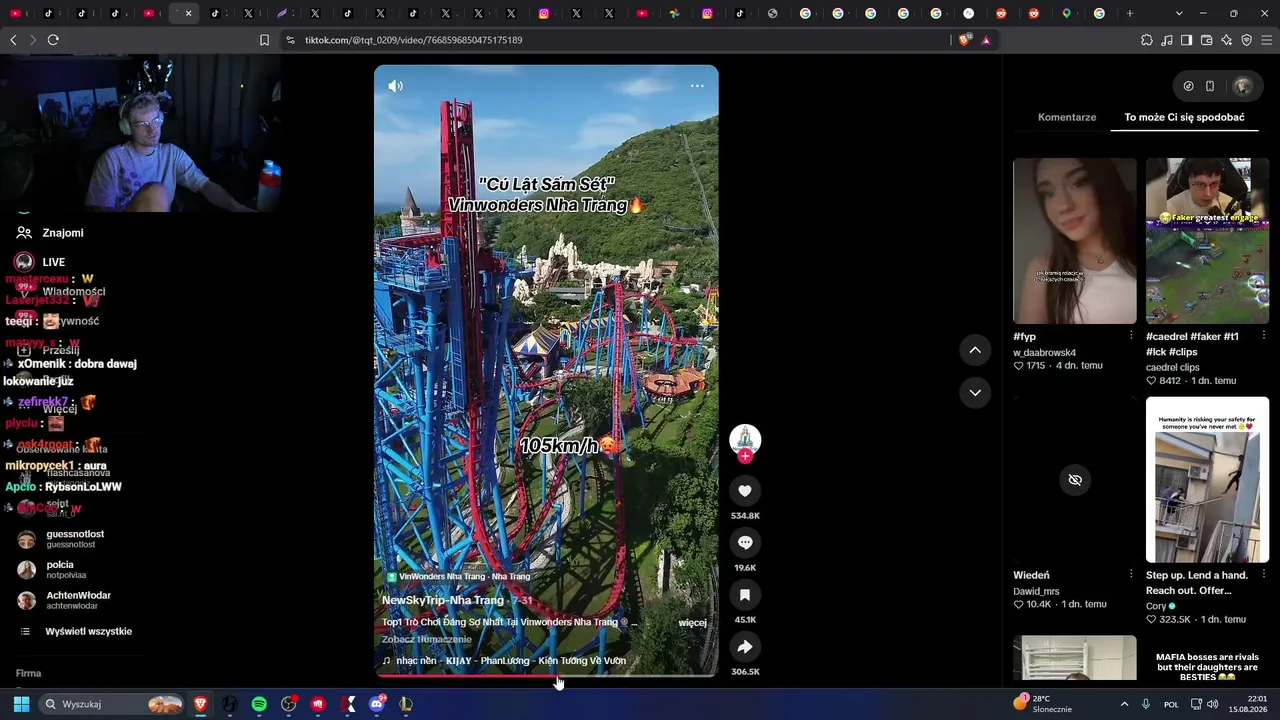Screen dimensions: 1280x720
Task: Save the video with the bookmark icon
Action: (745, 594)
